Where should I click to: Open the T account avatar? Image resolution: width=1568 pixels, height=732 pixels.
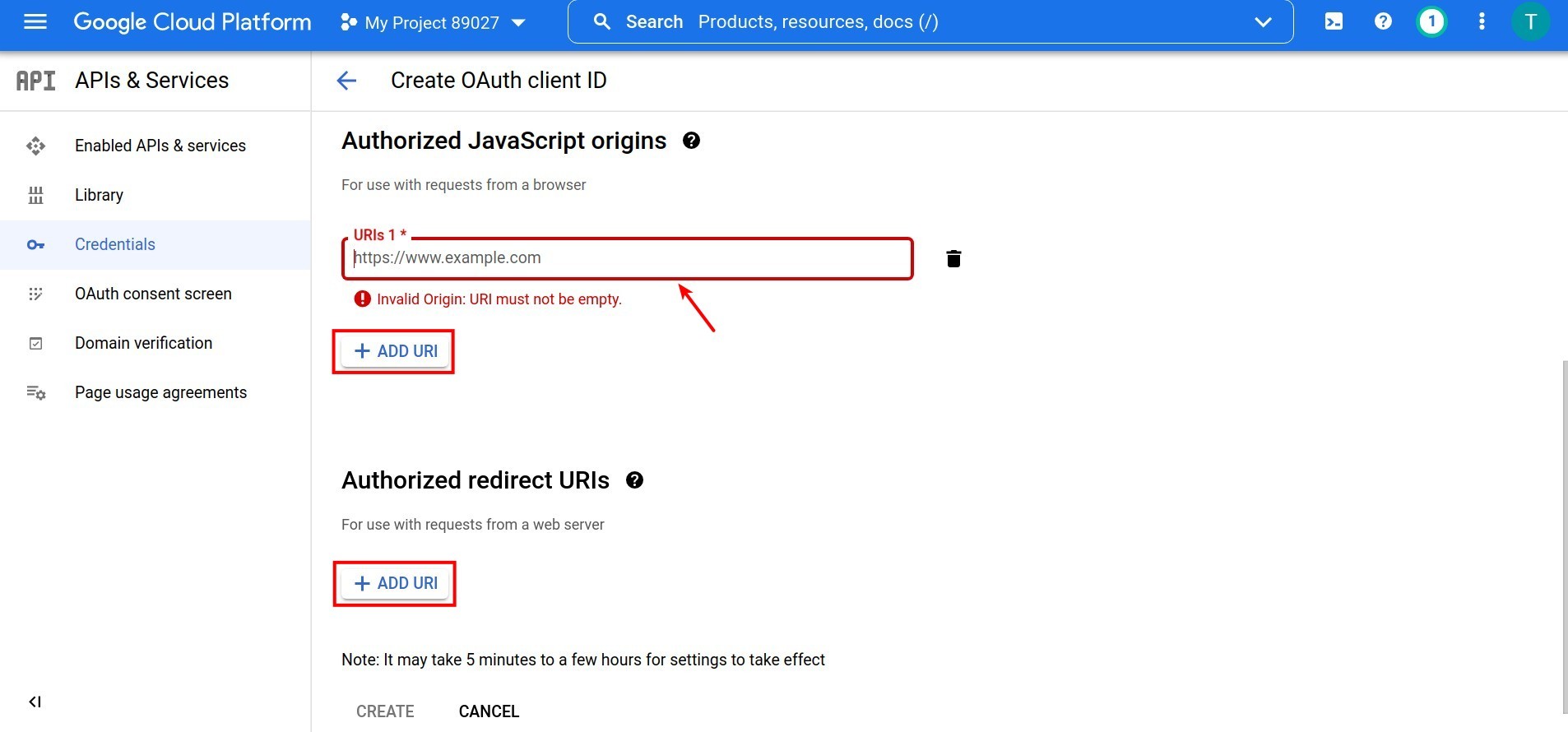point(1531,21)
